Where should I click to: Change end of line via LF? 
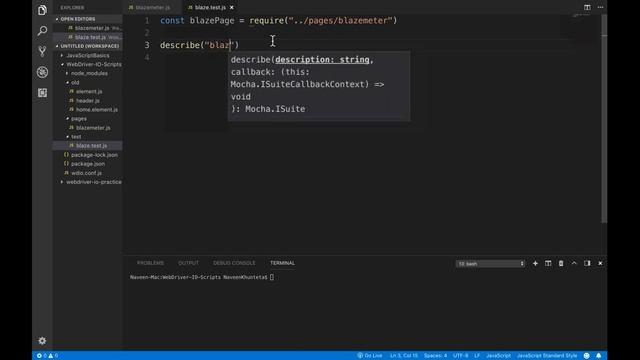click(x=477, y=356)
